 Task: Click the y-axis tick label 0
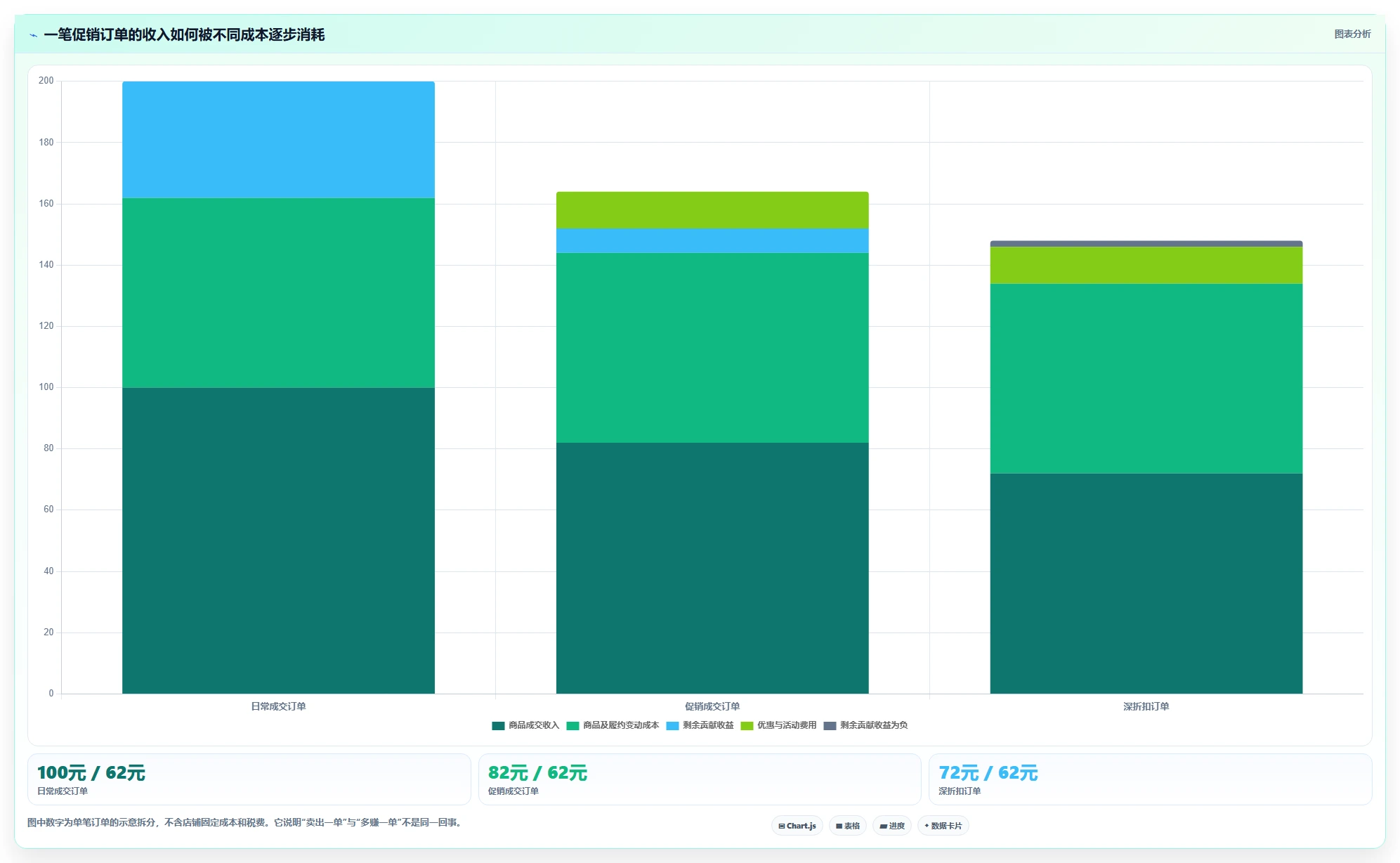click(x=51, y=694)
